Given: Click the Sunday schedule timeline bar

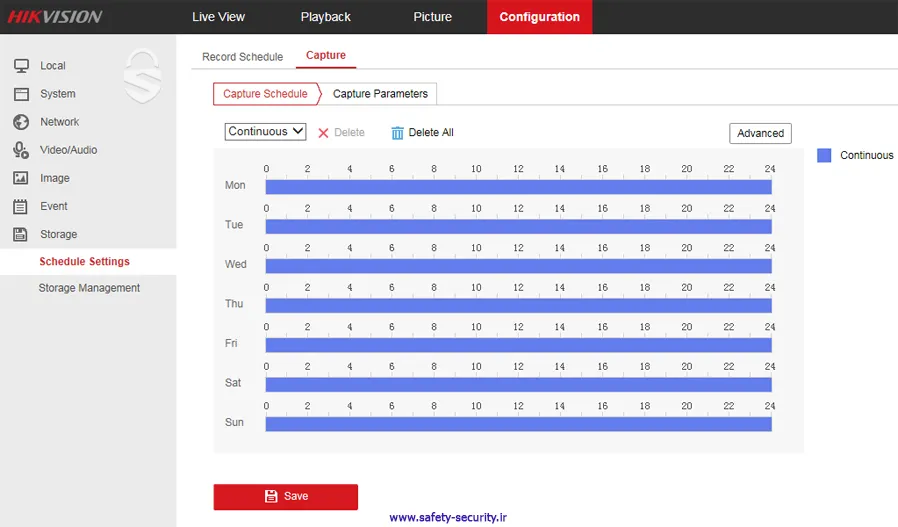Looking at the screenshot, I should click(518, 424).
